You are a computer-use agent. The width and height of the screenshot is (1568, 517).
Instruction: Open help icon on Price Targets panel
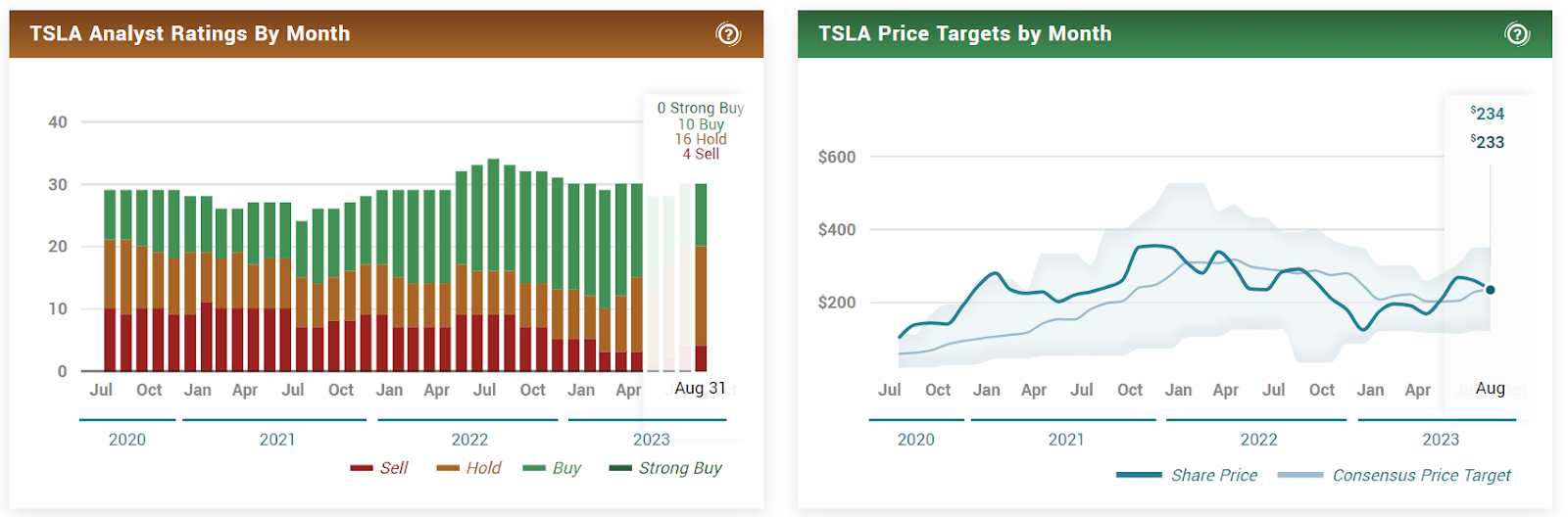1517,34
